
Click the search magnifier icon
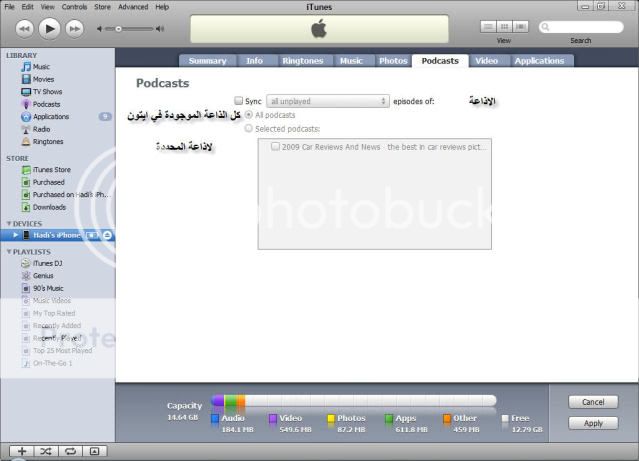coord(545,27)
